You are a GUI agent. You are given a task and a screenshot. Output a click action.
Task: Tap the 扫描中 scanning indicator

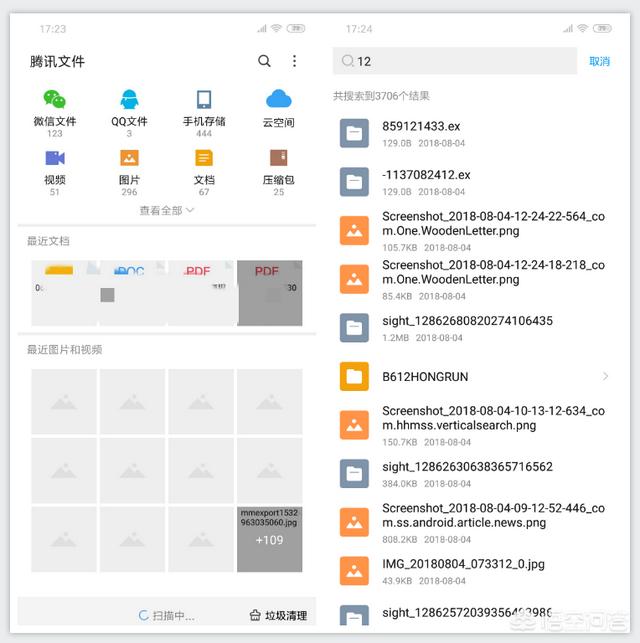(x=166, y=616)
